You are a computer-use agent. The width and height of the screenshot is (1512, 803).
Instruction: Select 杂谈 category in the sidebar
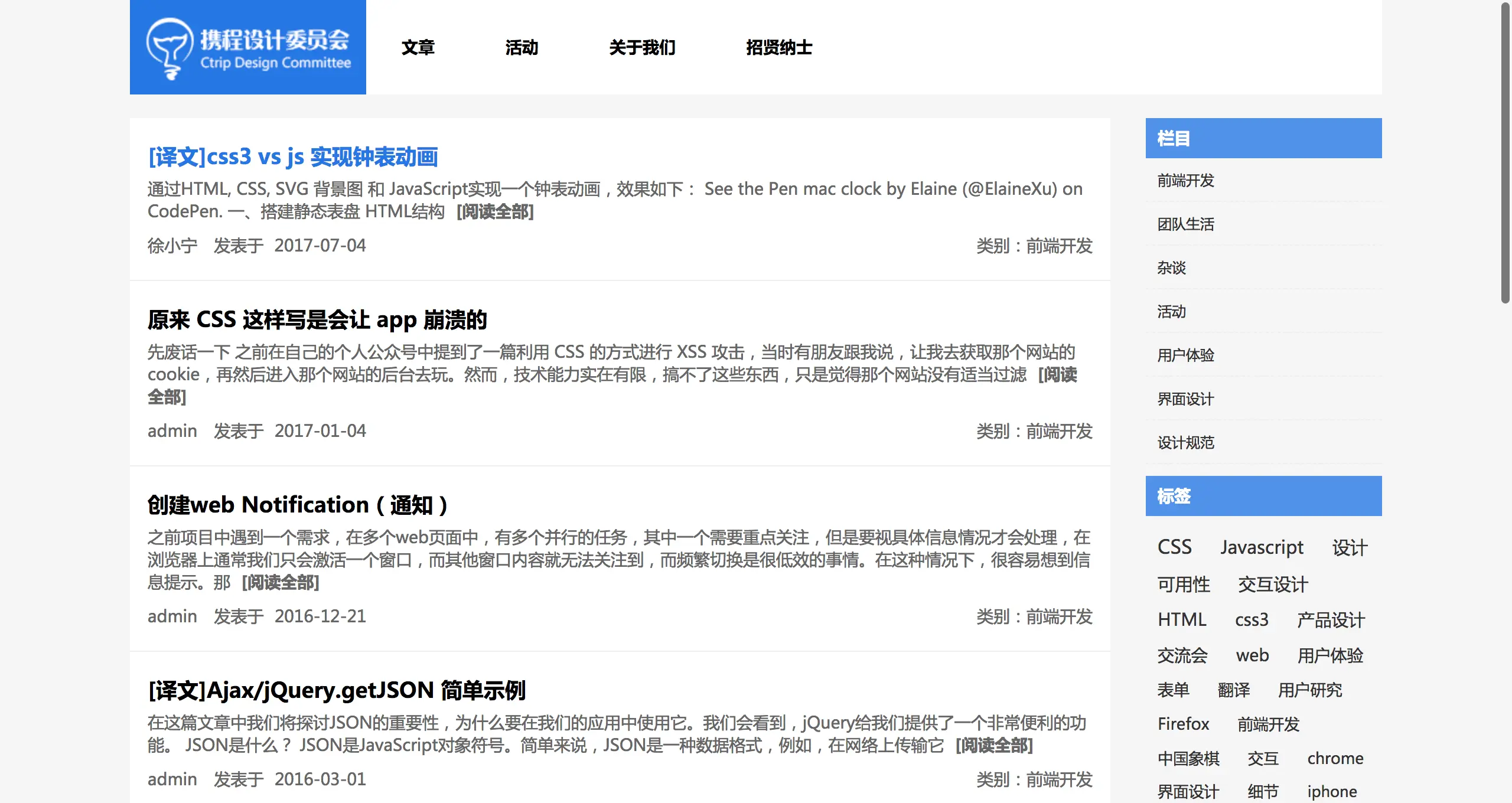(1171, 268)
